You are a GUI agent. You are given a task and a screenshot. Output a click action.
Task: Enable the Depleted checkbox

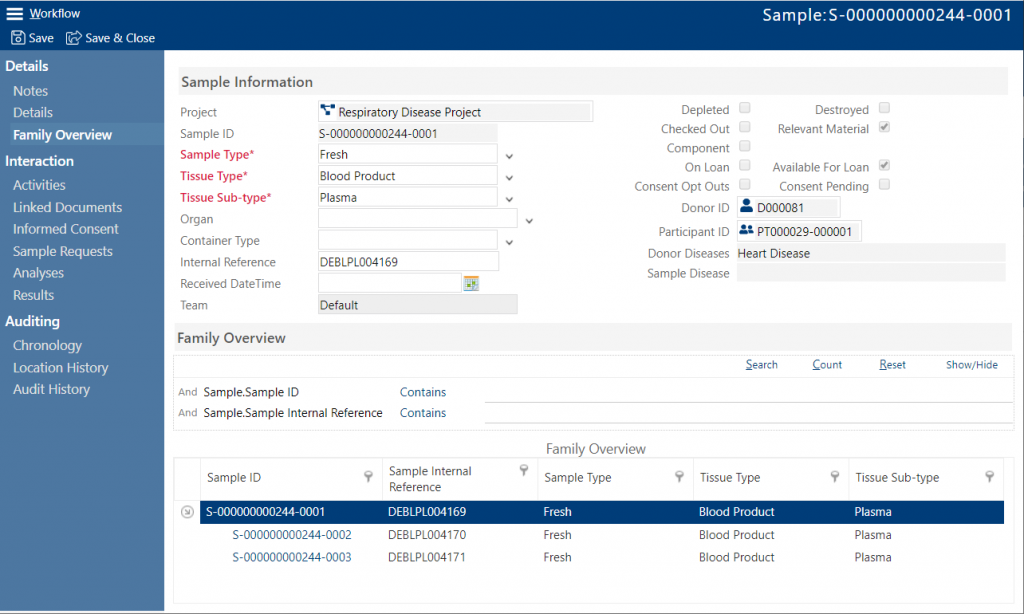coord(744,109)
